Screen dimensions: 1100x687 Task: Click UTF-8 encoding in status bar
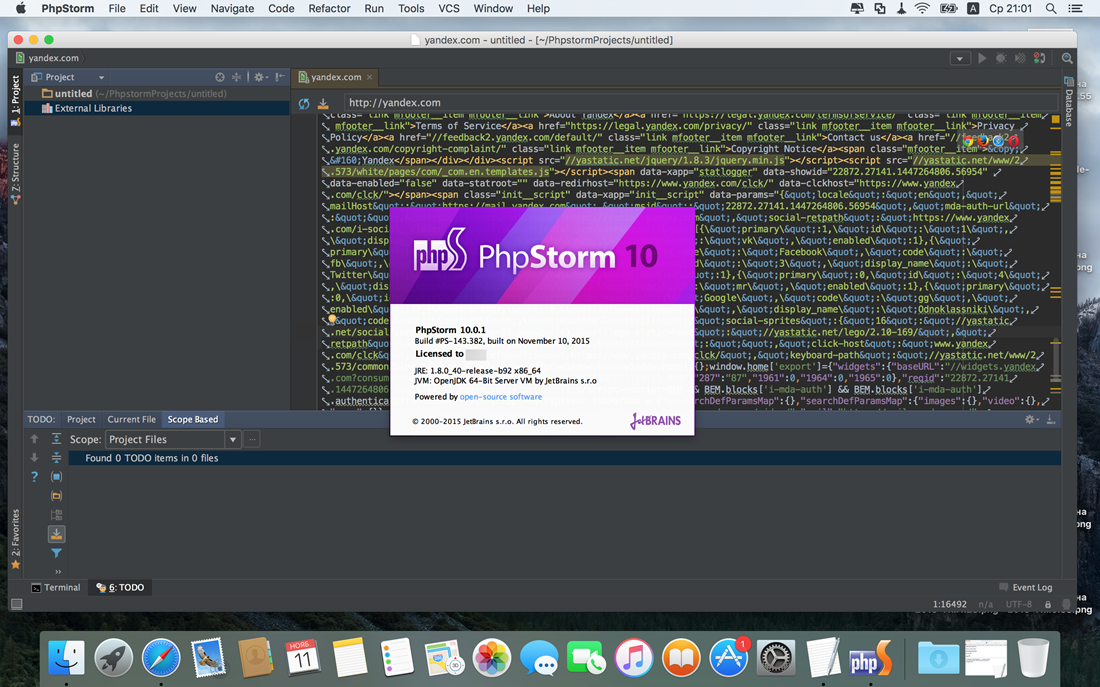pyautogui.click(x=1019, y=603)
